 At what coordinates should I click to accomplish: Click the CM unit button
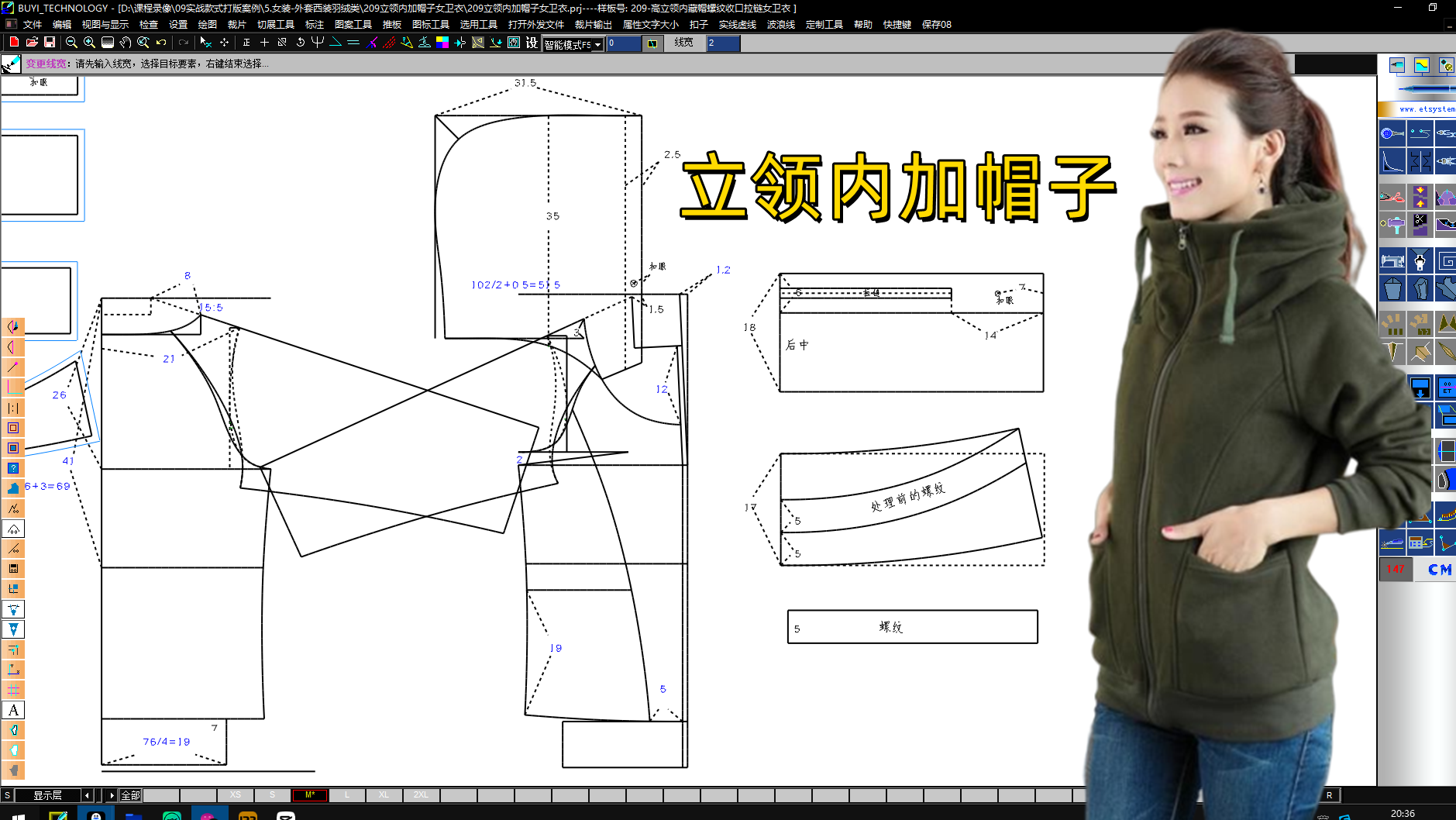click(x=1439, y=570)
